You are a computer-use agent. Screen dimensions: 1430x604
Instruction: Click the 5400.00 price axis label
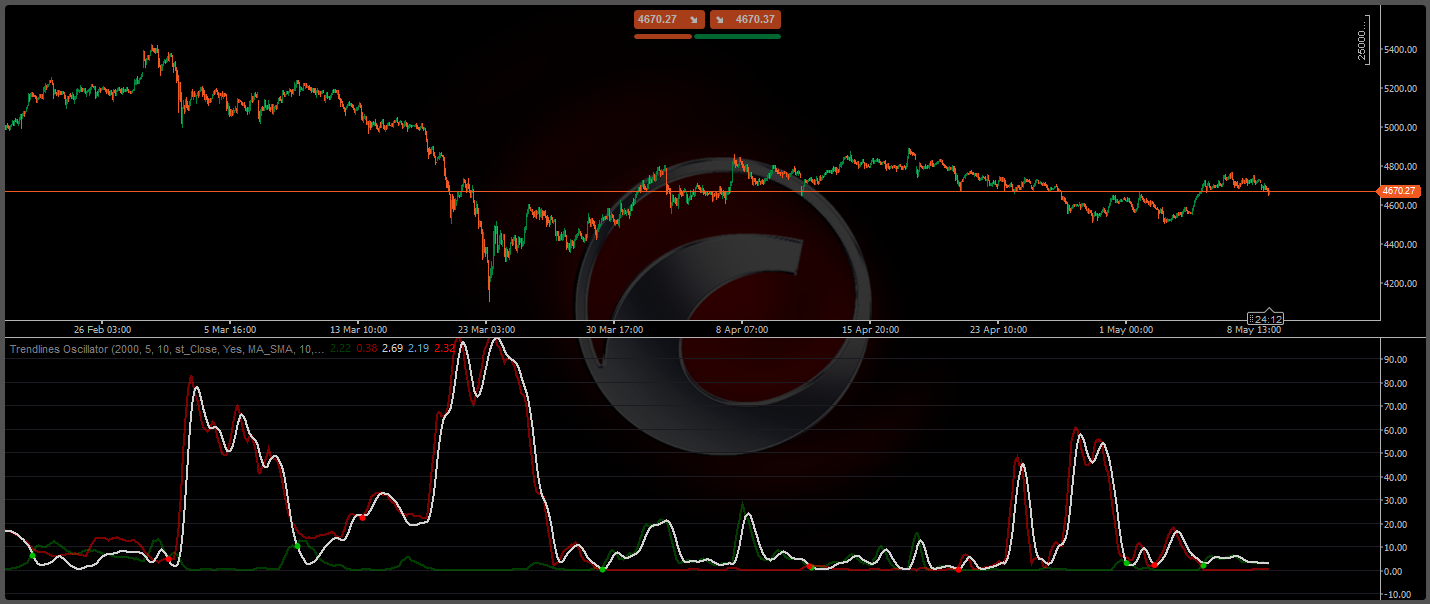pyautogui.click(x=1401, y=49)
